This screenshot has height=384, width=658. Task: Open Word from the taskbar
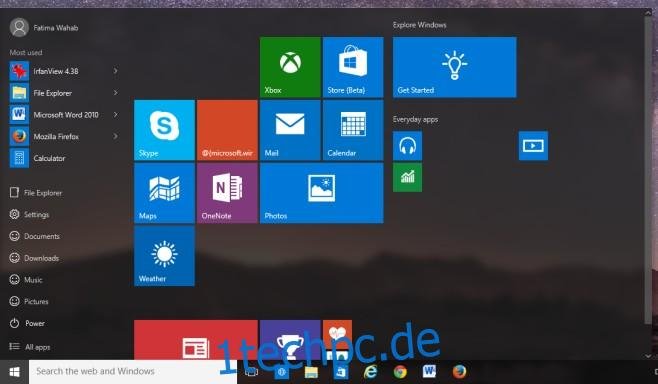(429, 371)
